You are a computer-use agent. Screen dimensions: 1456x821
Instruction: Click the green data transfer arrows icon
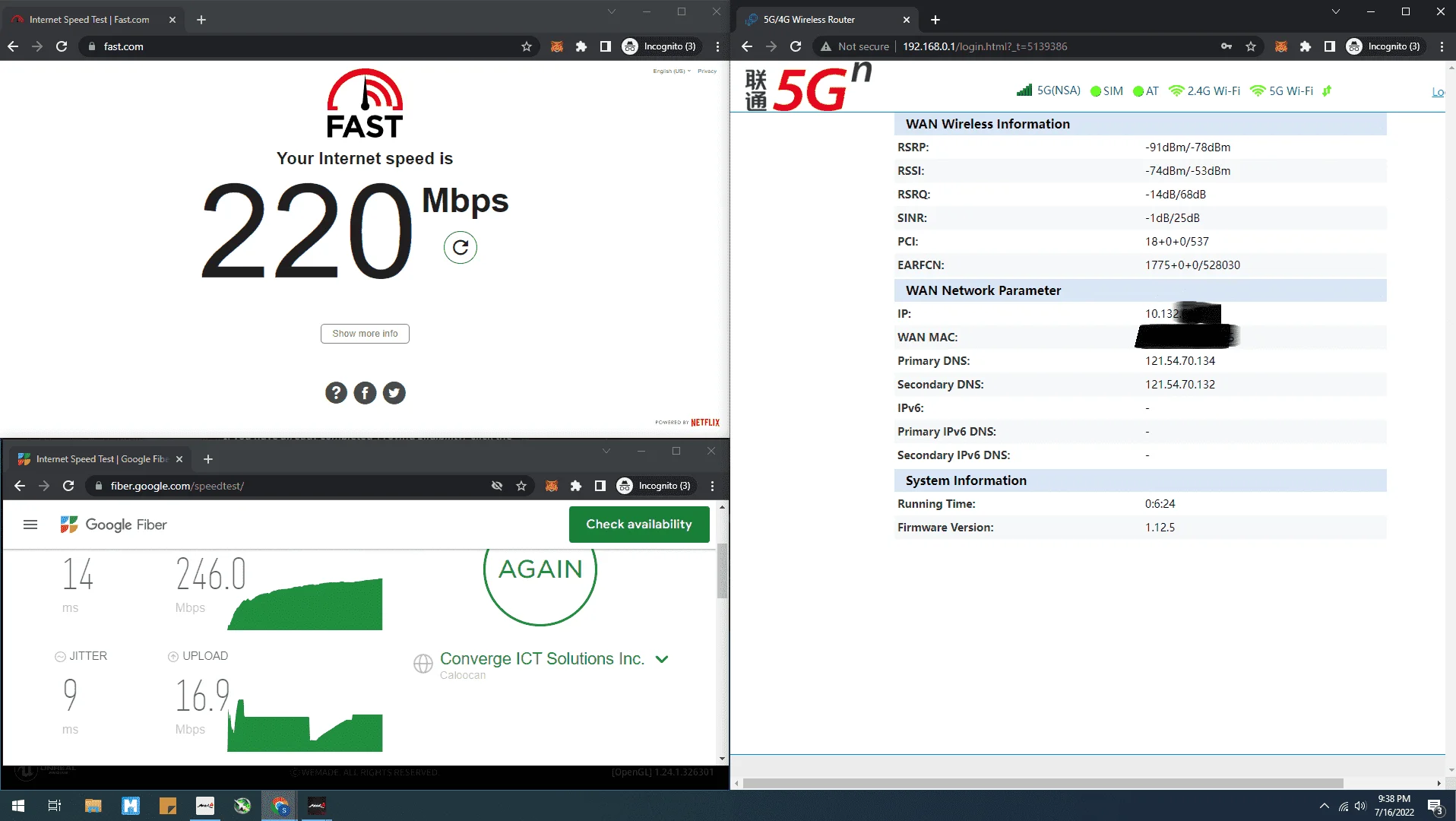(1327, 91)
